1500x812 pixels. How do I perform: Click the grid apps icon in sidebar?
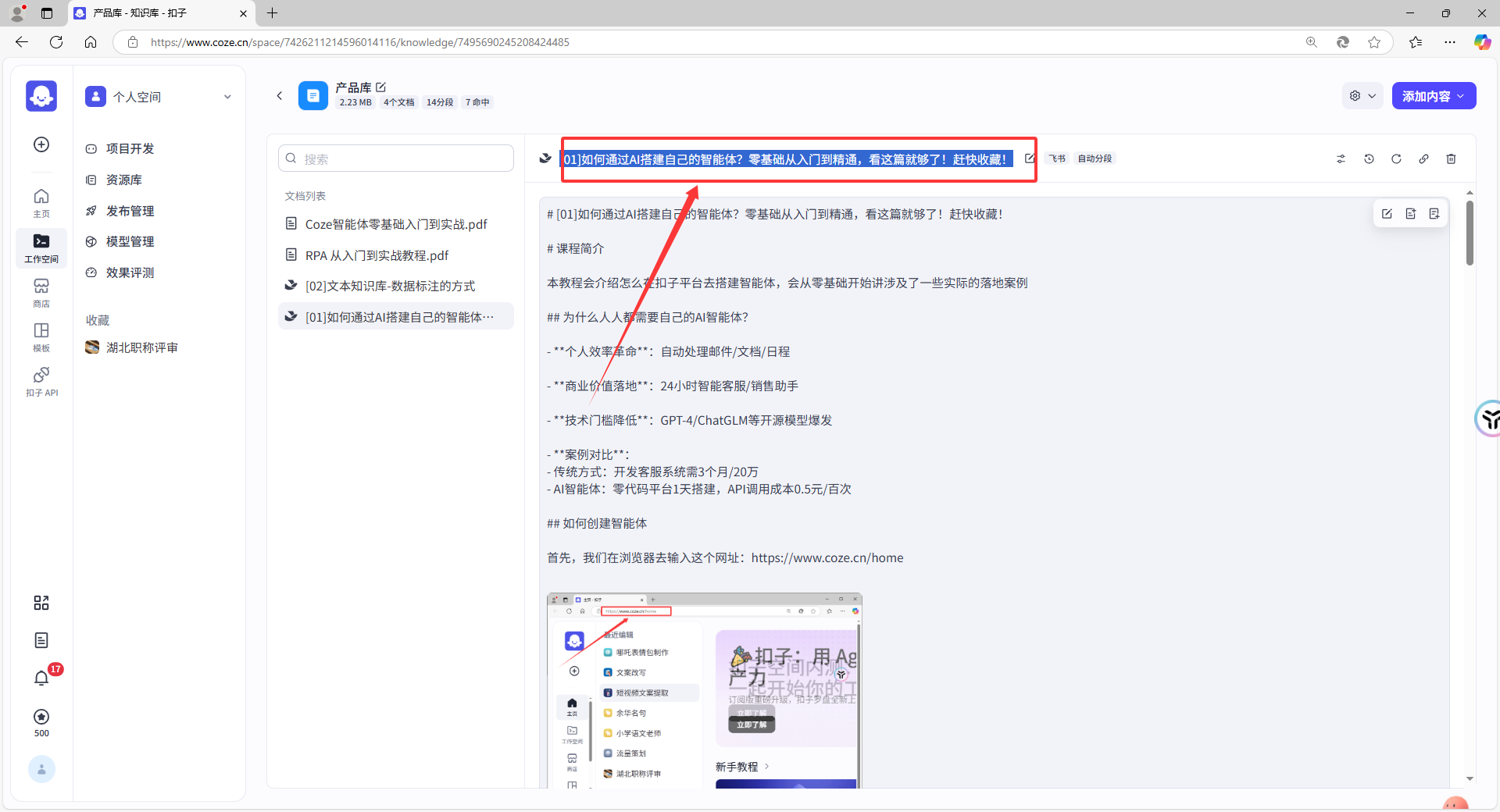41,603
